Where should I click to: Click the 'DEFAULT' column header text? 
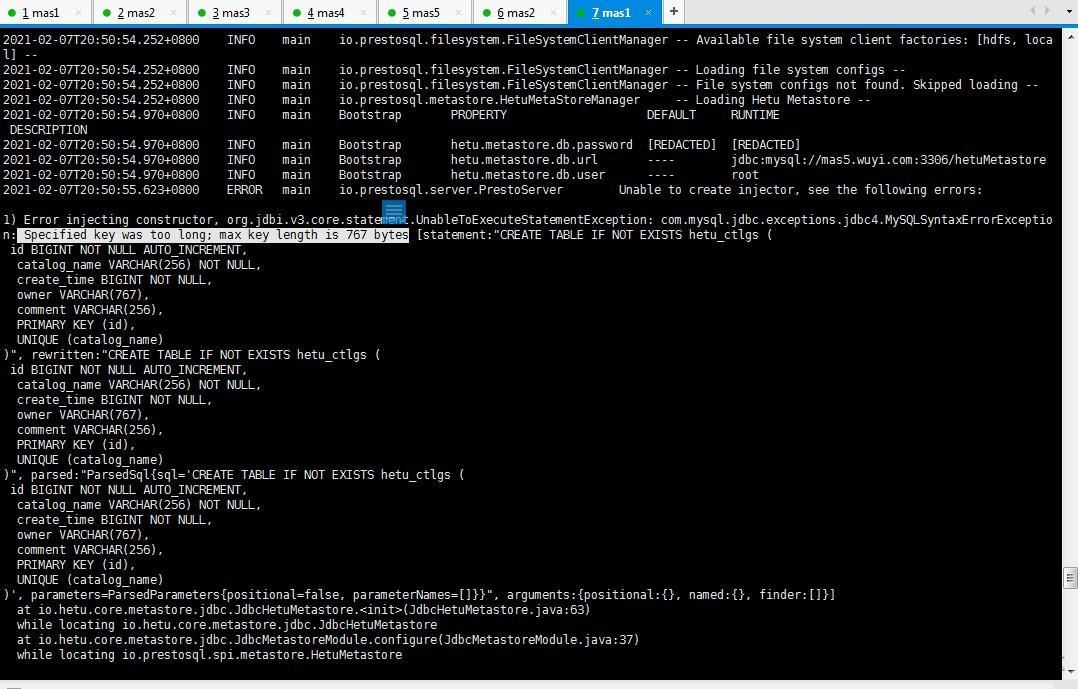(x=671, y=115)
